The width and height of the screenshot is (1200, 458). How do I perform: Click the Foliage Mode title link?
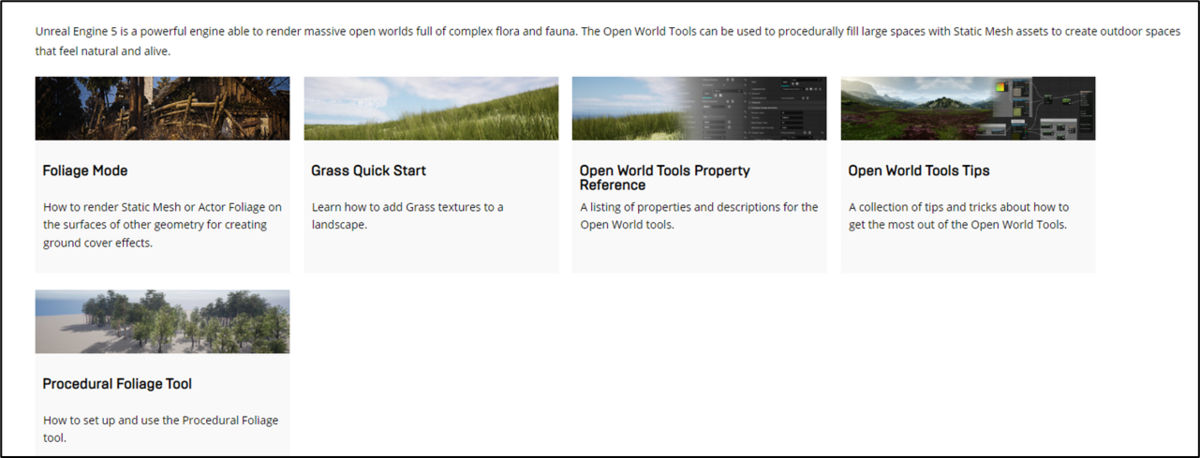pos(85,171)
